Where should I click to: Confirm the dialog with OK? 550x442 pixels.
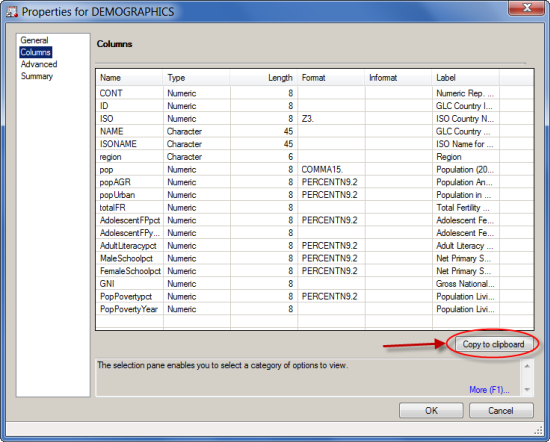tap(431, 410)
